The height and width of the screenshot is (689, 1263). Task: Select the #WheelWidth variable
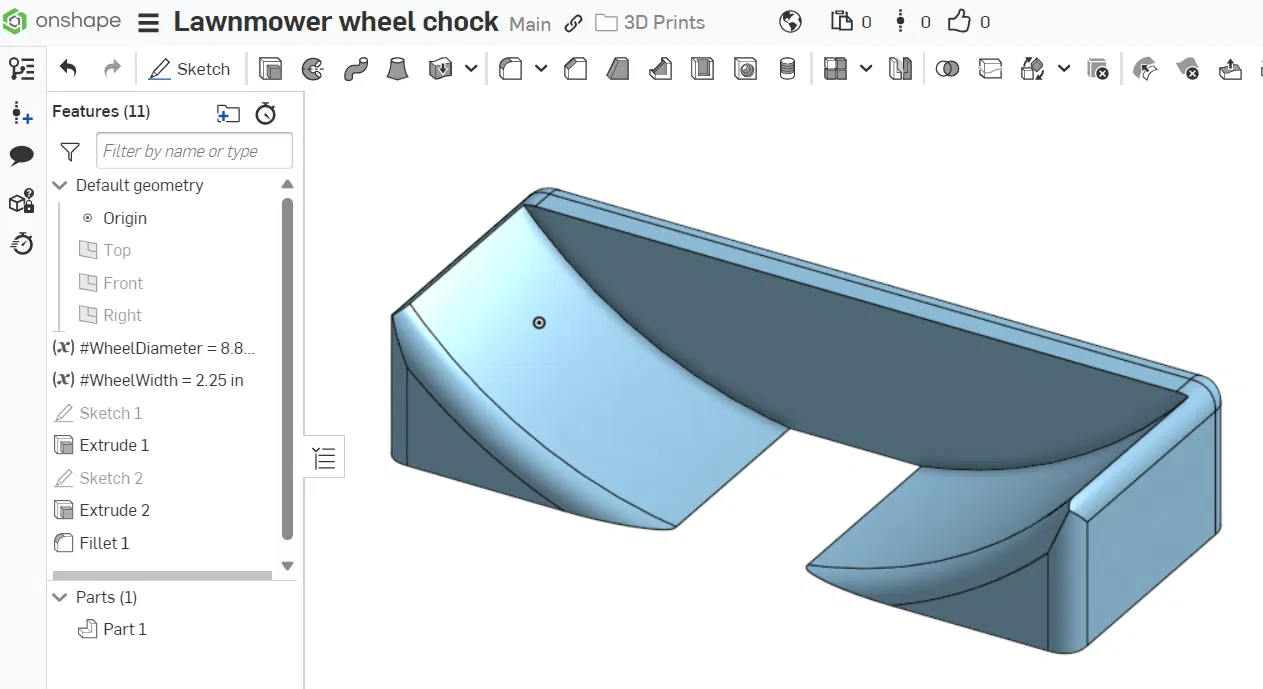148,380
